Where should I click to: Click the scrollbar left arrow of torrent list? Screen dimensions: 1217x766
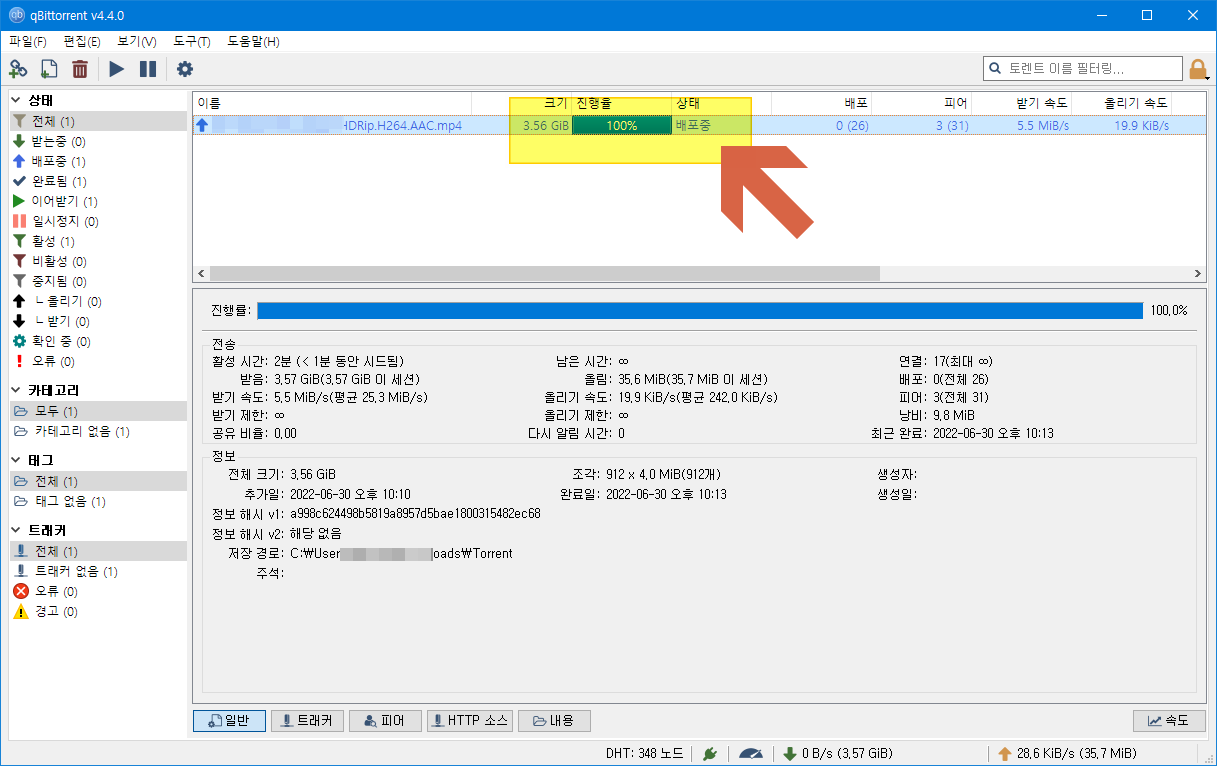[200, 273]
